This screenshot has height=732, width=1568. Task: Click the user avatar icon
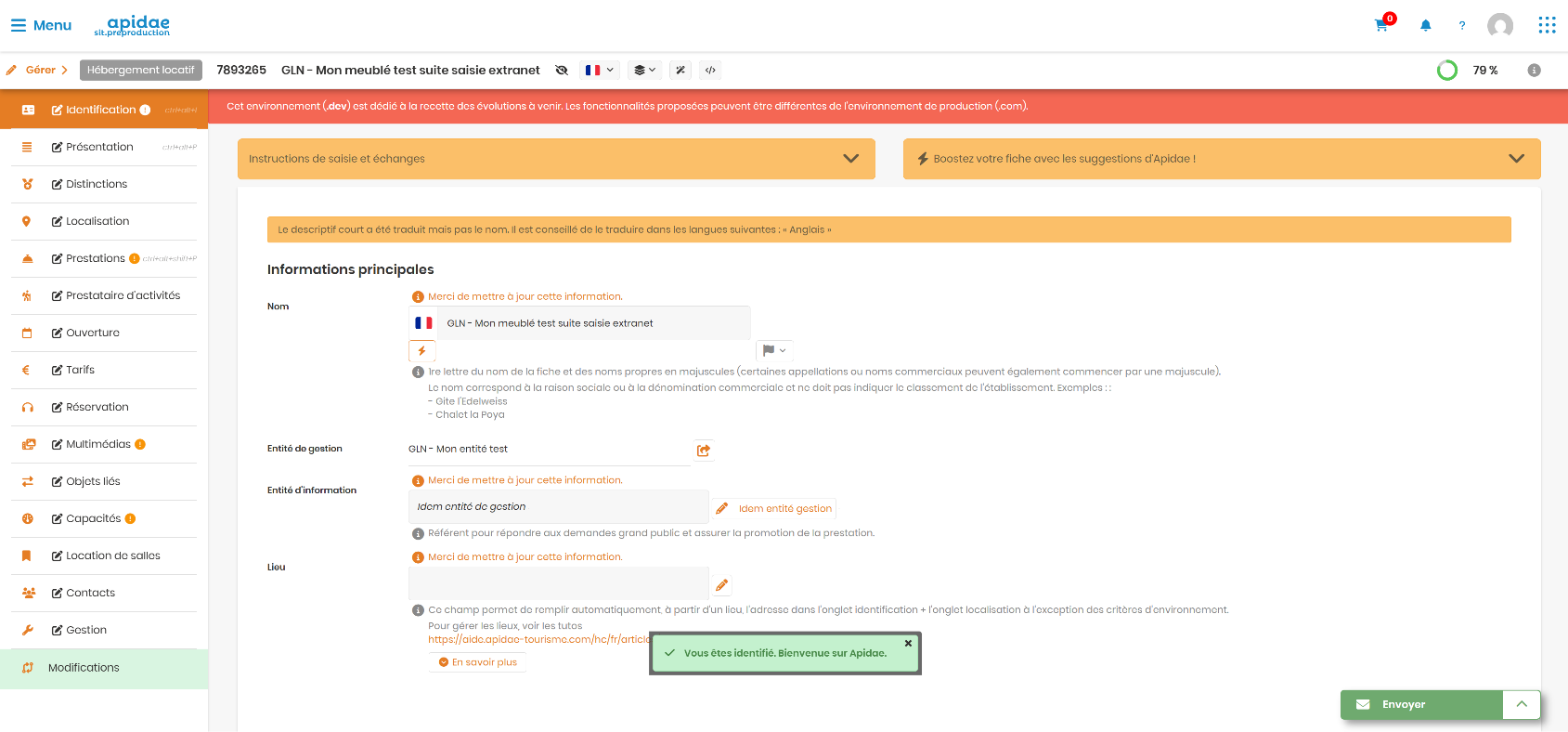1500,26
